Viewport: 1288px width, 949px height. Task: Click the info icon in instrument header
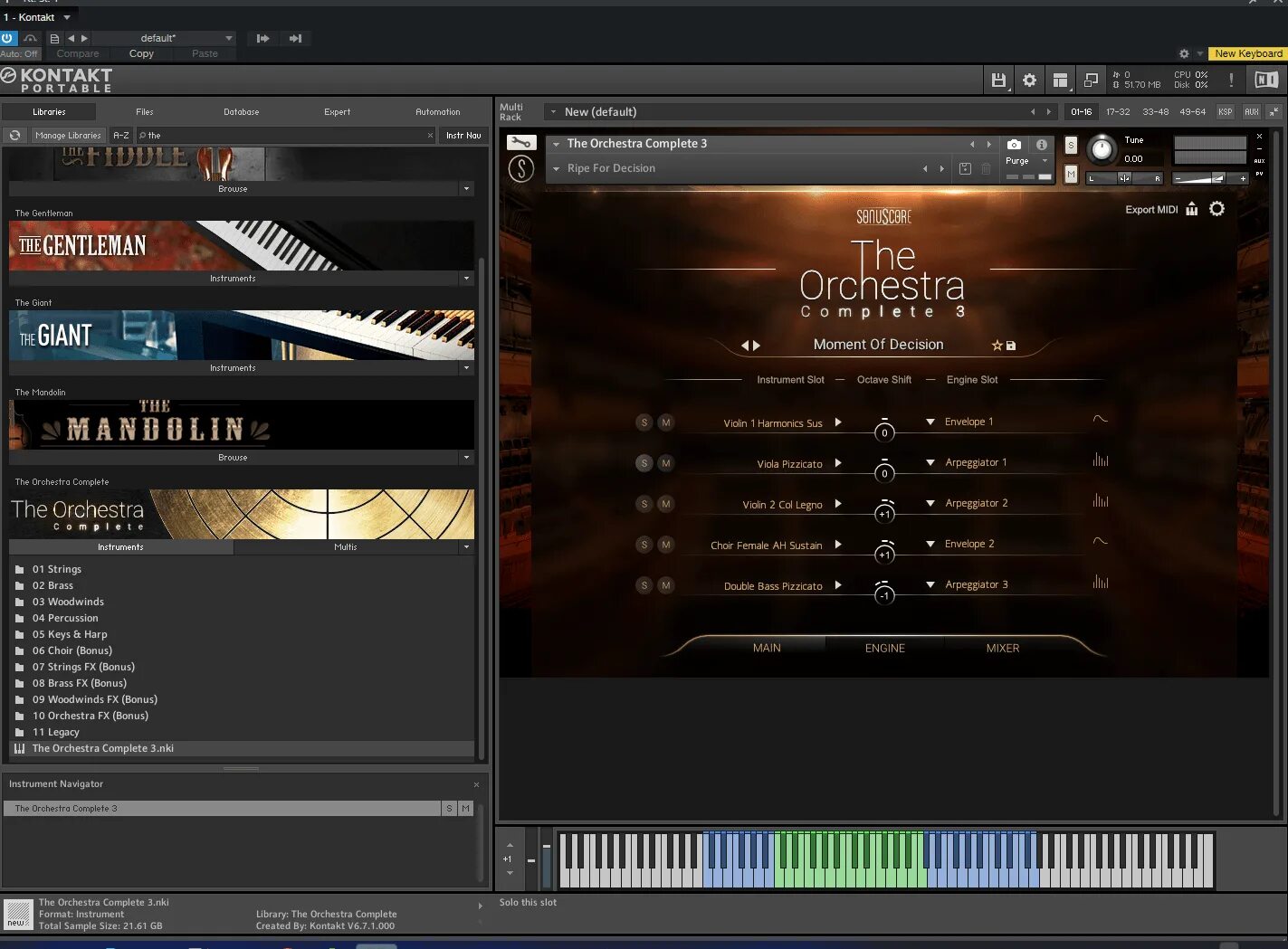pos(1042,145)
